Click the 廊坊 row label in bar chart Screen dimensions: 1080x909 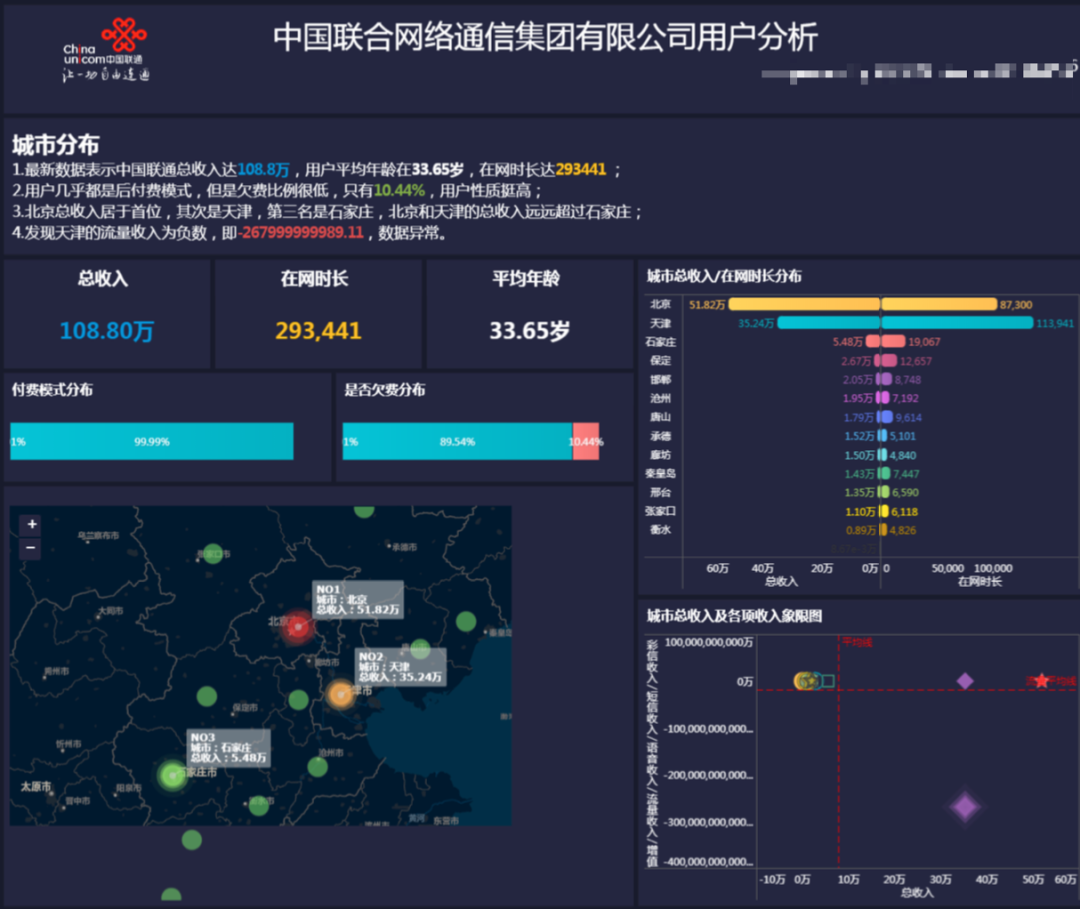tap(660, 454)
